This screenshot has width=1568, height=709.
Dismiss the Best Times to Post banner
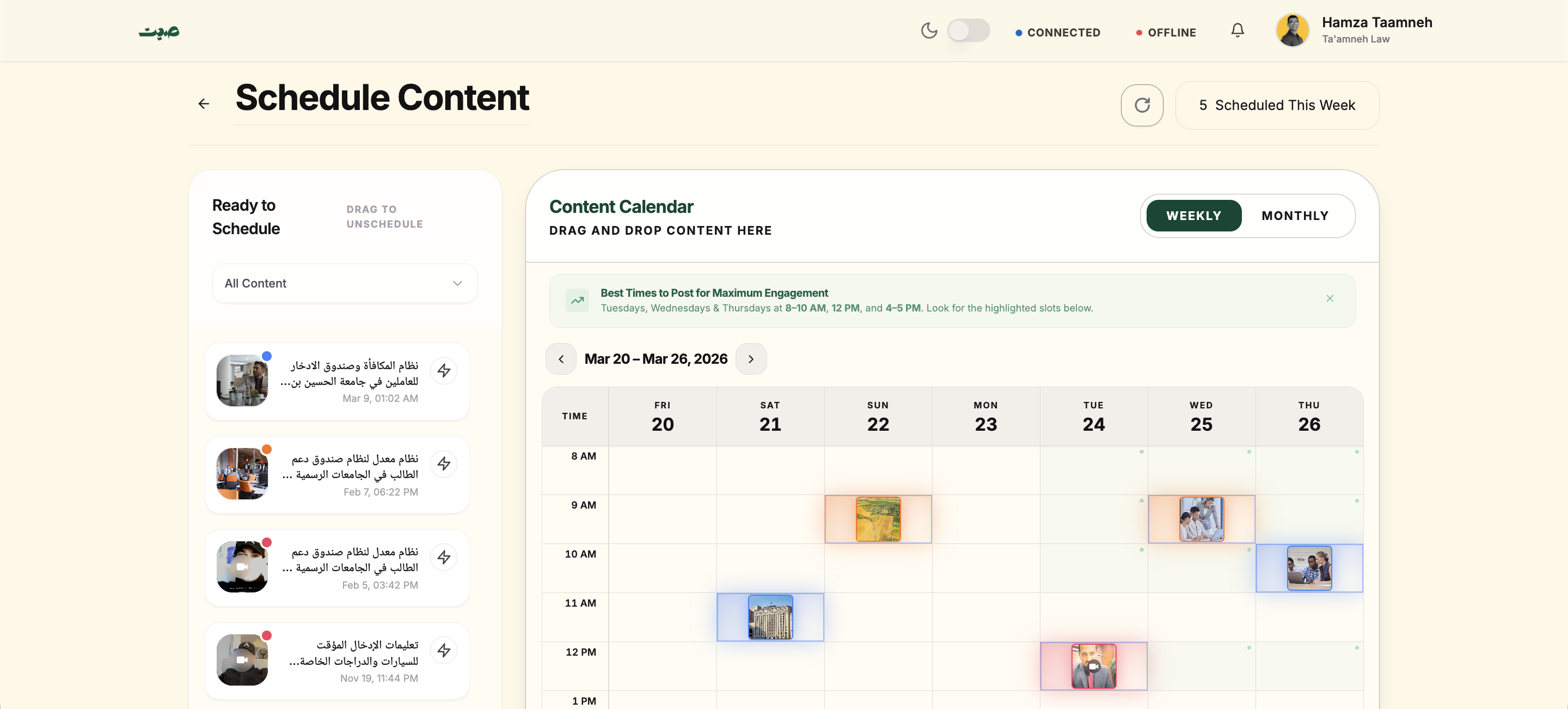pos(1330,298)
